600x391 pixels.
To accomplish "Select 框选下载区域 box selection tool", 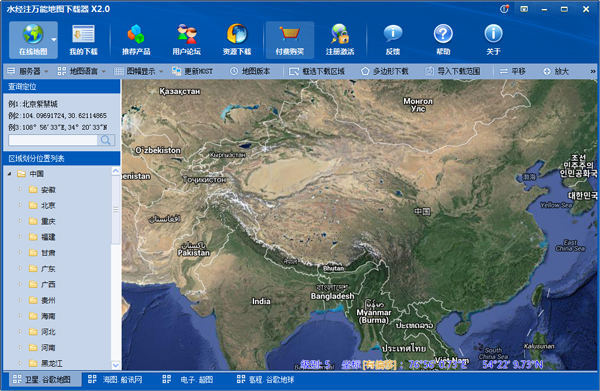I will pos(317,71).
